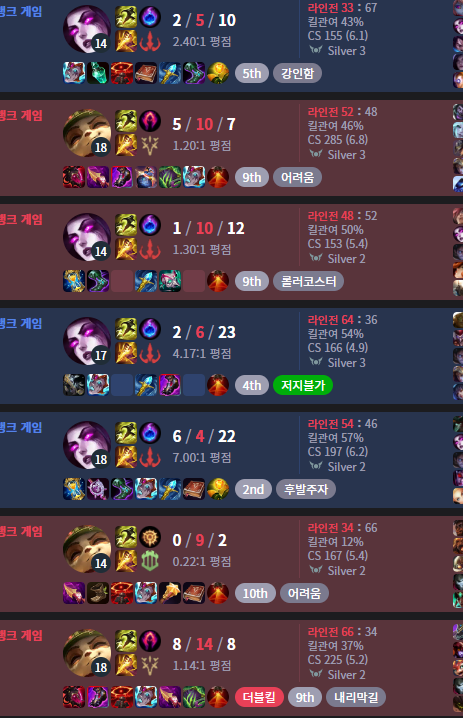Screen dimensions: 463x718
Task: Click the 2nd rank badge
Action: point(253,489)
